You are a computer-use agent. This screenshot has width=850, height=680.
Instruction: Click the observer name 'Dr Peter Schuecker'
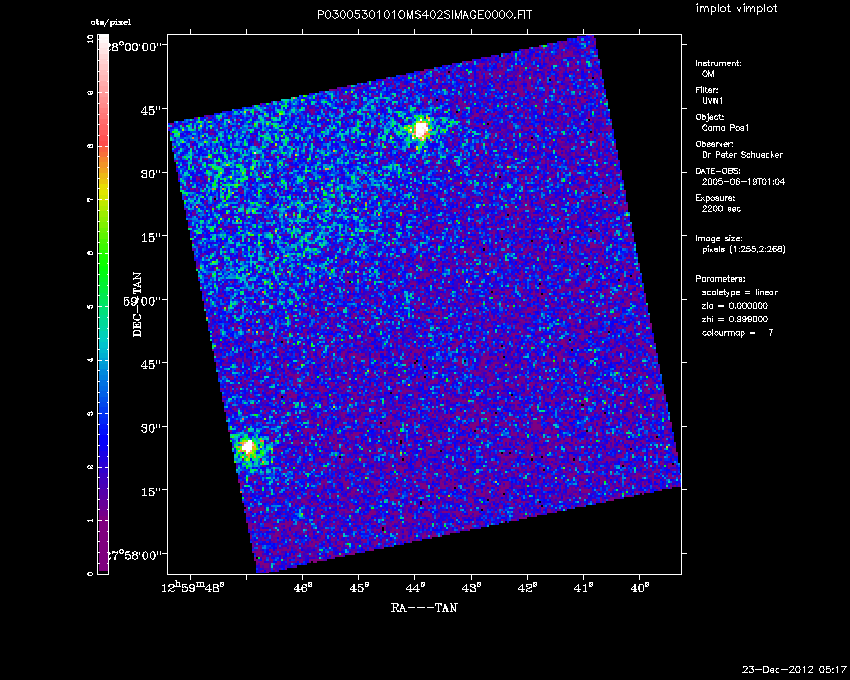click(742, 155)
